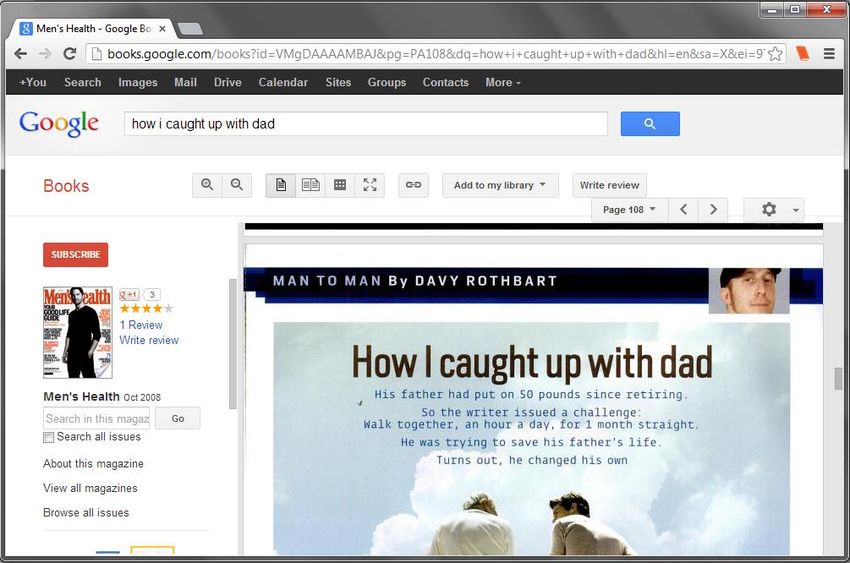Click the four-star rating
Viewport: 850px width, 563px height.
[x=146, y=308]
